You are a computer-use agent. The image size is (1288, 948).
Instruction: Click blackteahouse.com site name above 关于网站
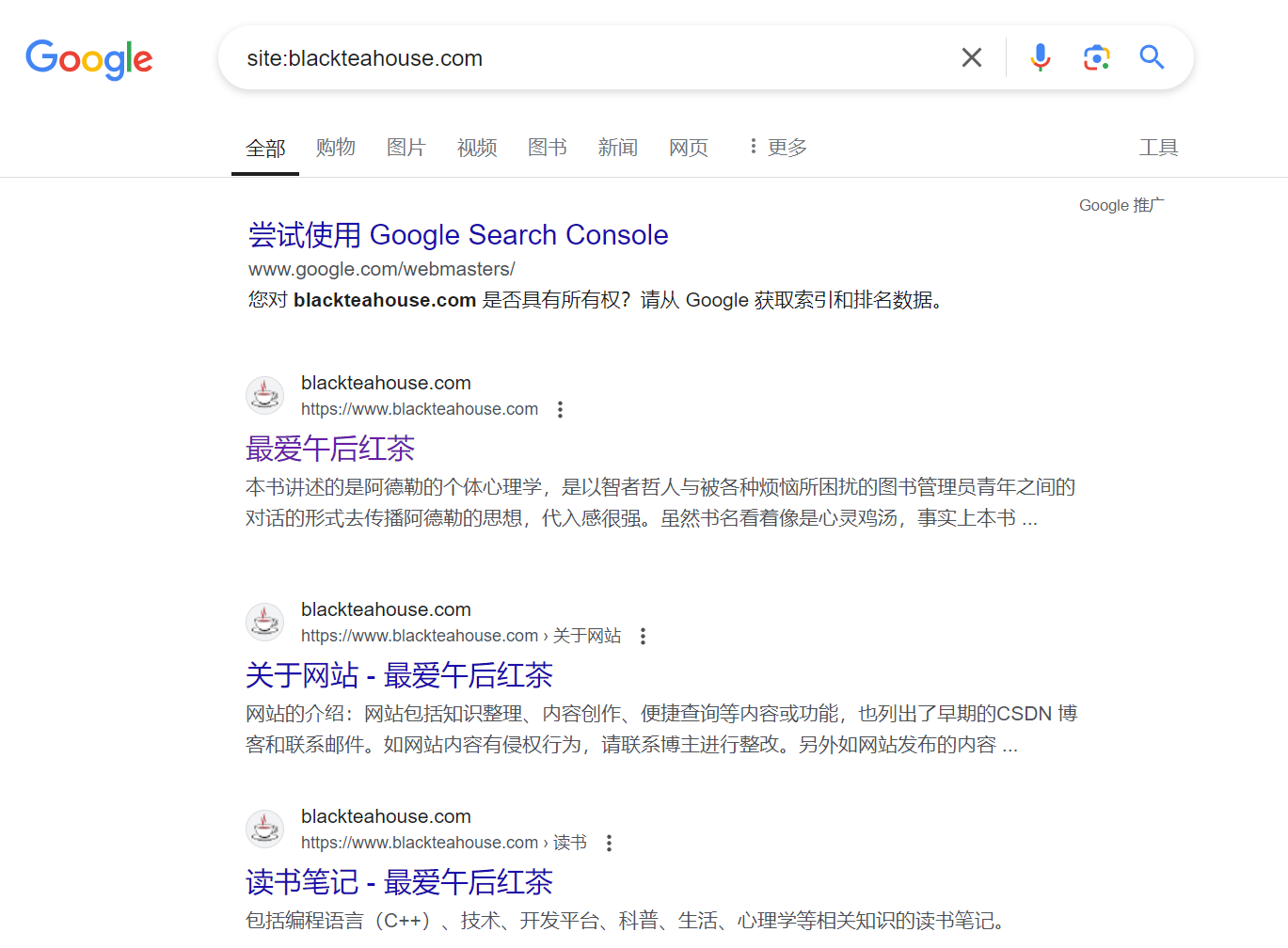(386, 609)
